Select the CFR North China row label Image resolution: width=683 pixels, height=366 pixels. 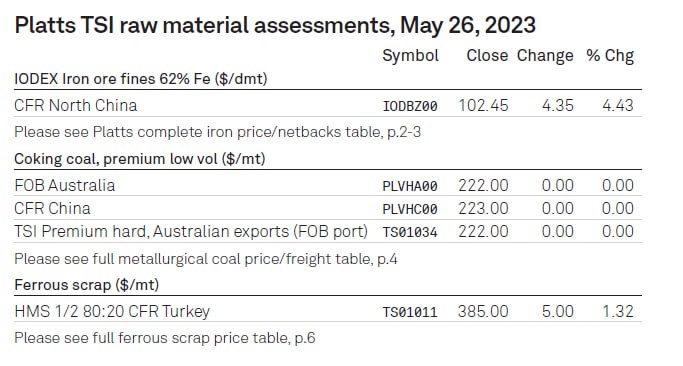pos(75,105)
